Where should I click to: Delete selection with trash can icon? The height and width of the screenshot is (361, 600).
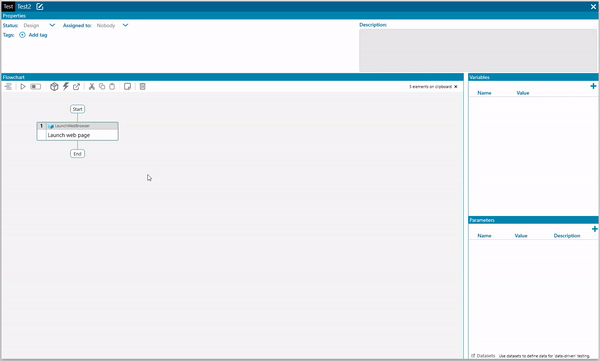[x=142, y=87]
